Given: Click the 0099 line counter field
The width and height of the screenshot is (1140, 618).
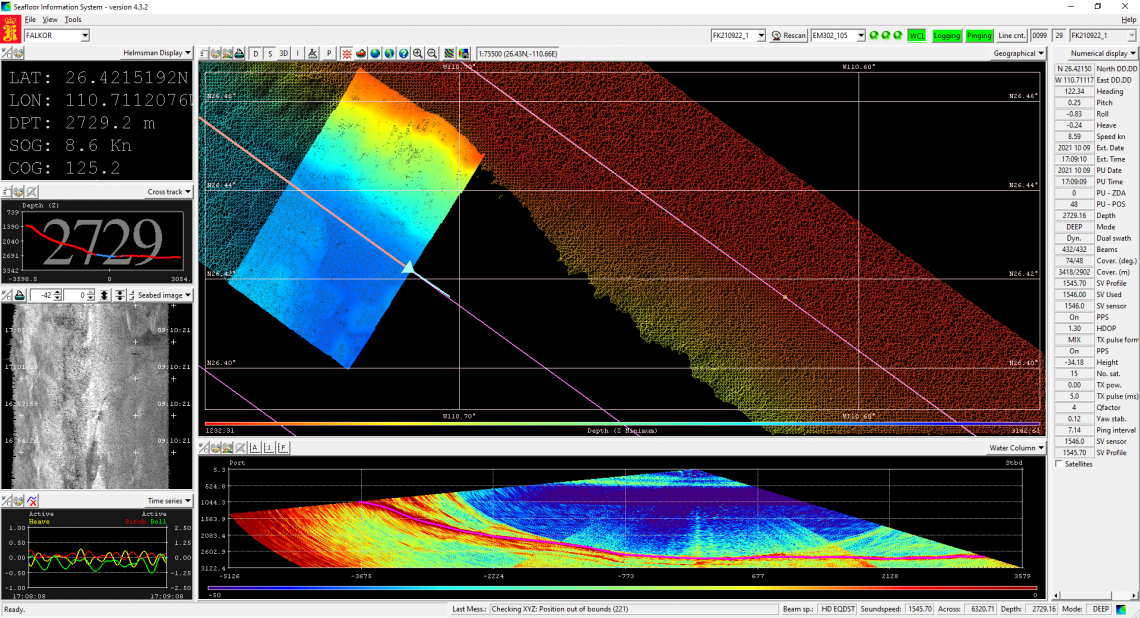Looking at the screenshot, I should point(1039,35).
